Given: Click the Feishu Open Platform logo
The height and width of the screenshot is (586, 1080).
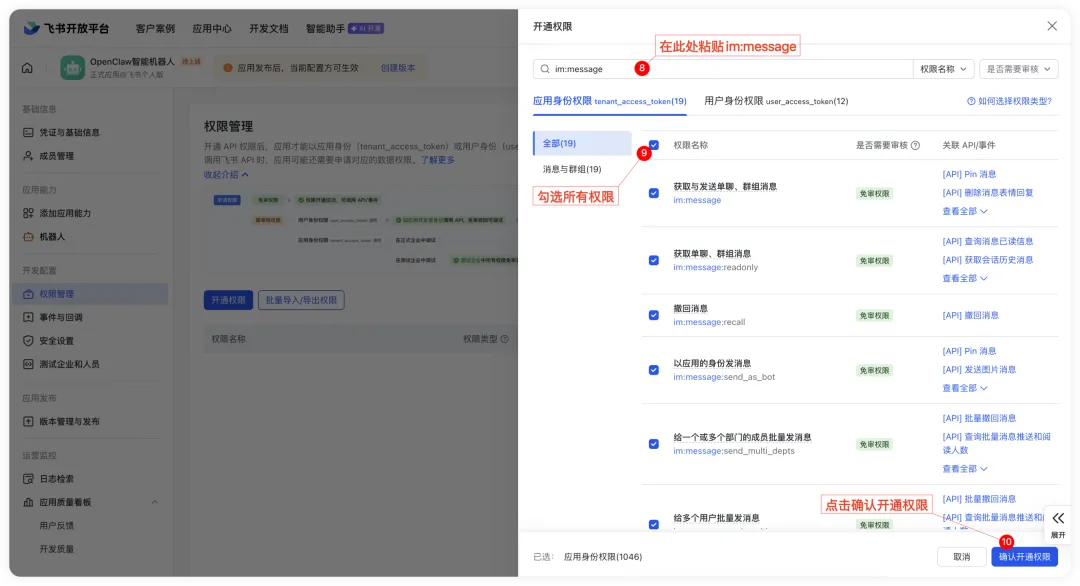Looking at the screenshot, I should coord(66,28).
